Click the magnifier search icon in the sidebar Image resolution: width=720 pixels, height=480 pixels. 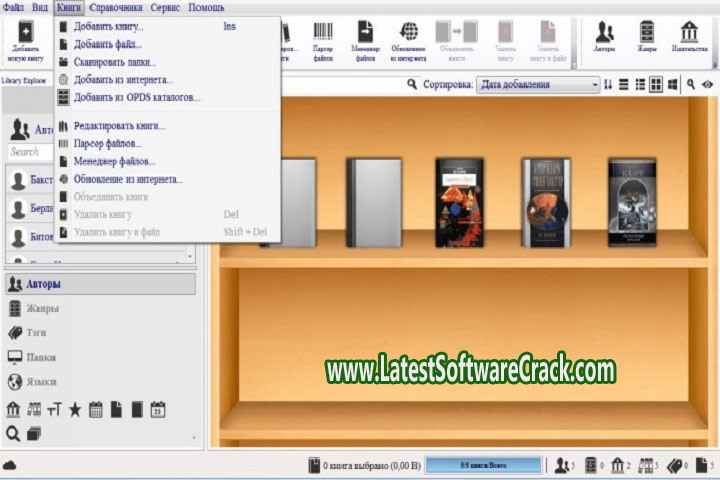tap(13, 433)
